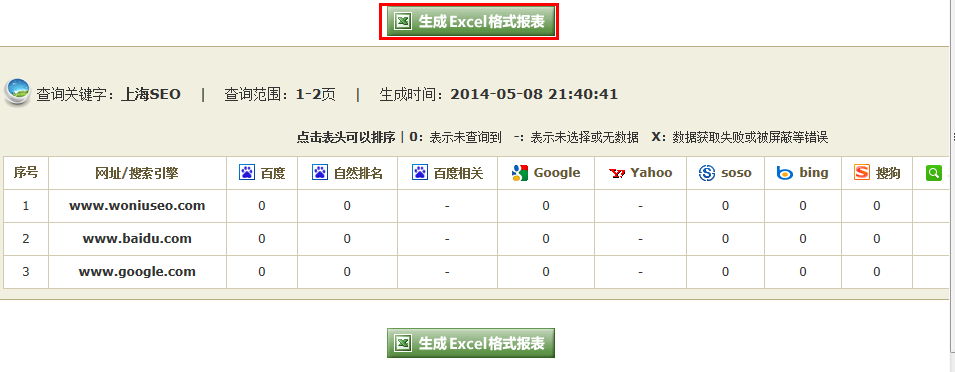This screenshot has height=372, width=955.
Task: Click the bing logo icon in the header
Action: coord(785,173)
